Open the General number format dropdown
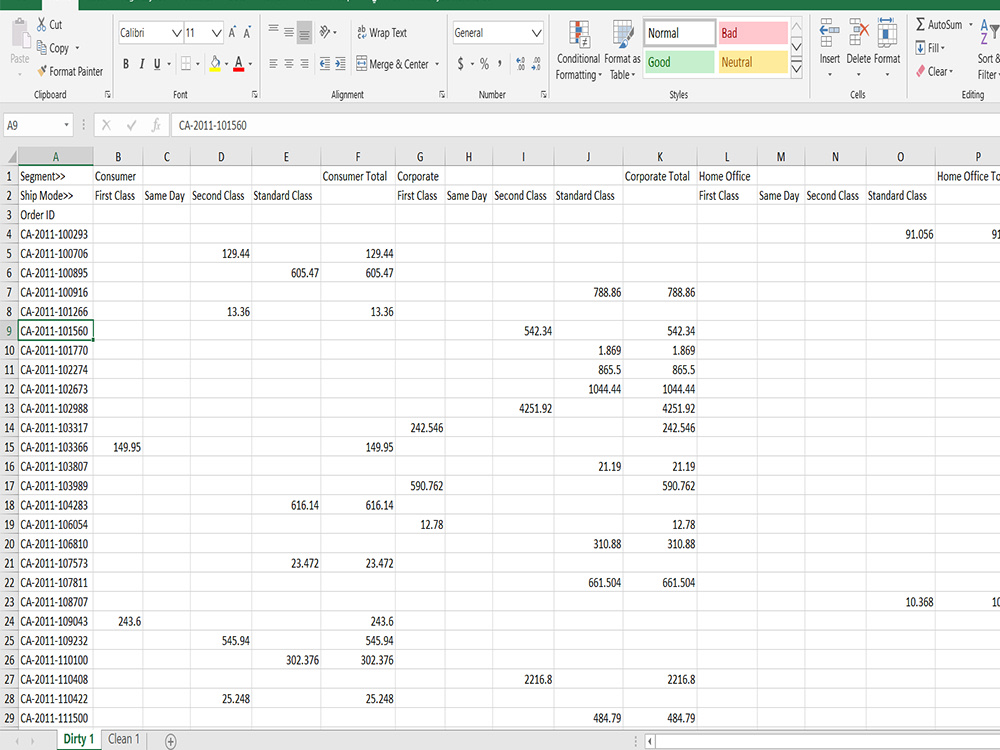The image size is (1000, 750). tap(536, 33)
